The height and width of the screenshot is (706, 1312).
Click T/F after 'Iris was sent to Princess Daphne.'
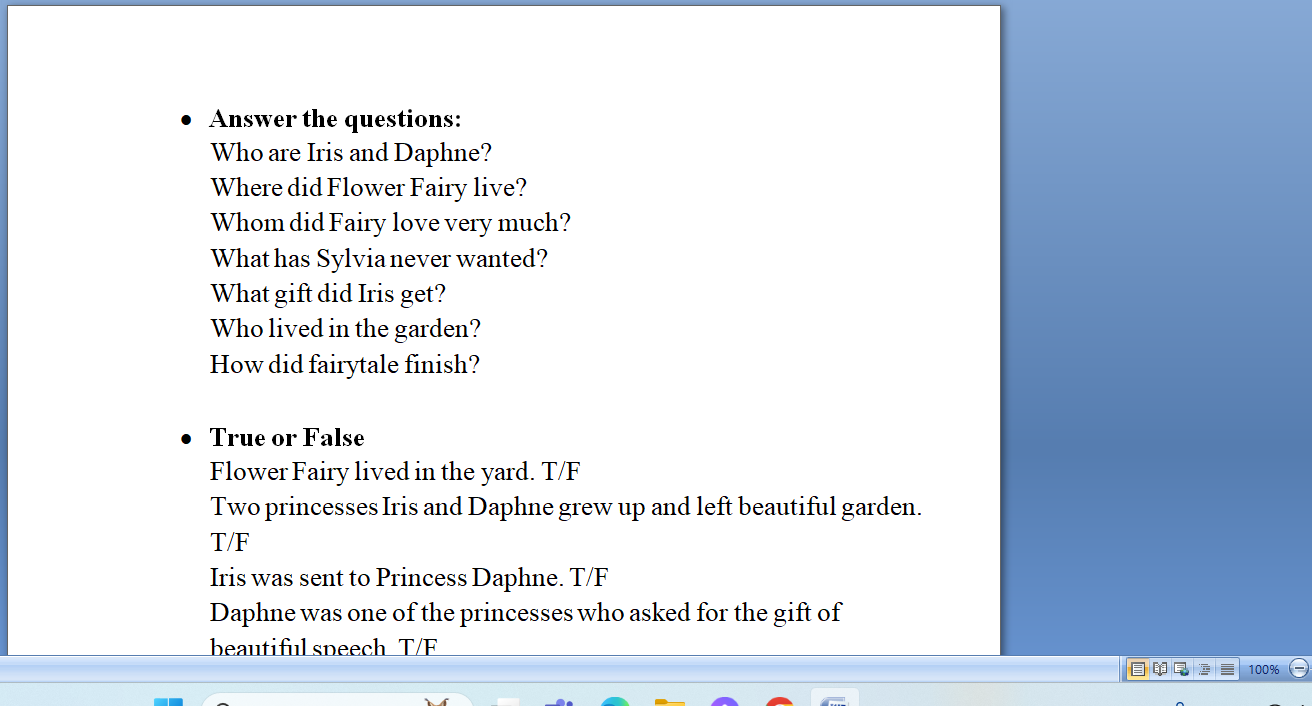pos(589,578)
